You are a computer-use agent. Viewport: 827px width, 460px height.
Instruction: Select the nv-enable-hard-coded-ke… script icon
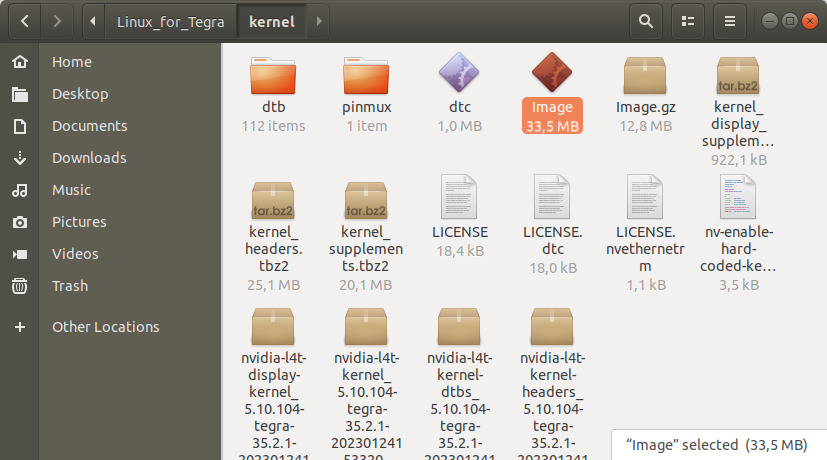tap(737, 197)
